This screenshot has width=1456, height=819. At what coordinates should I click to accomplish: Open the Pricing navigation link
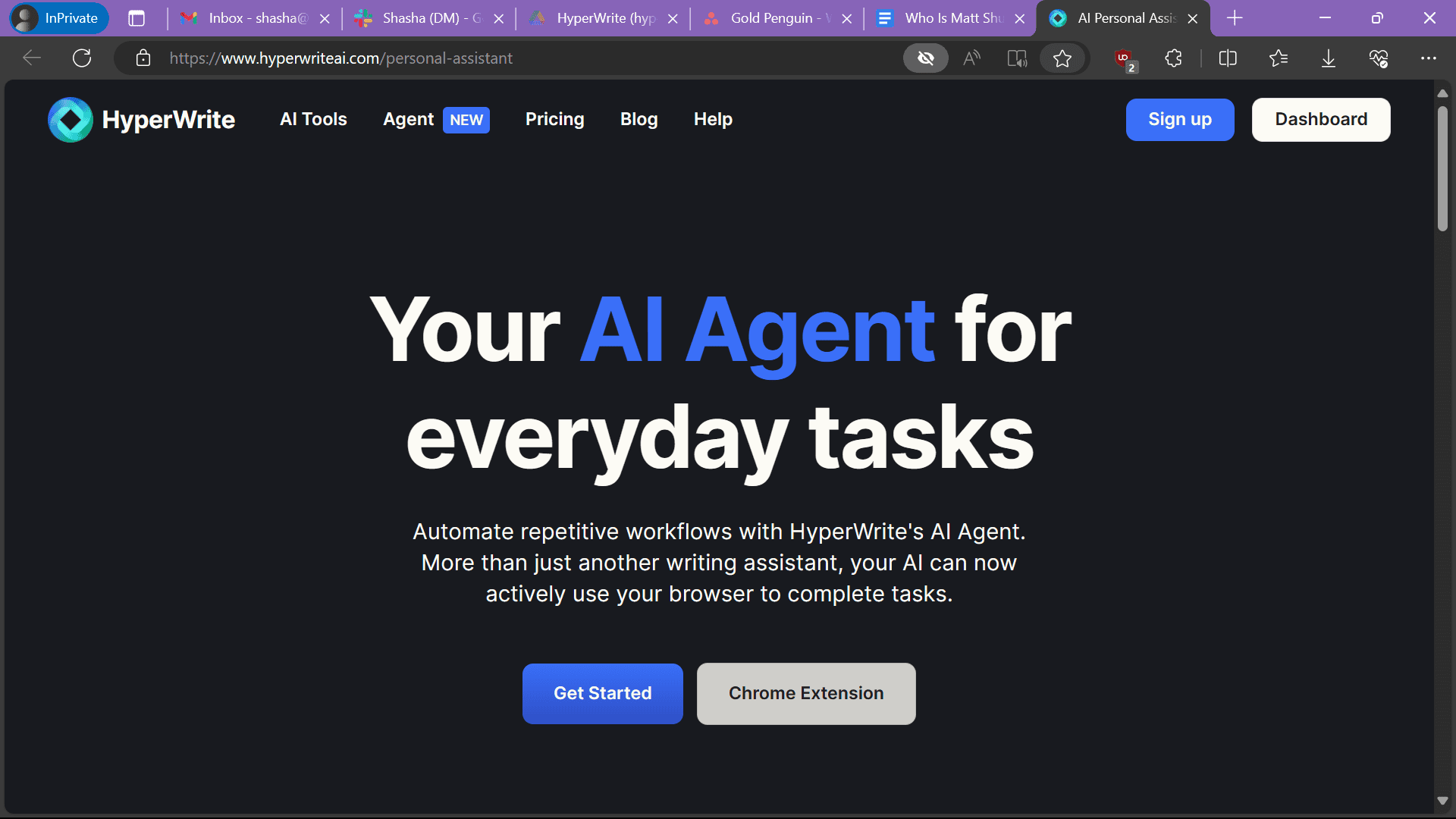tap(554, 120)
